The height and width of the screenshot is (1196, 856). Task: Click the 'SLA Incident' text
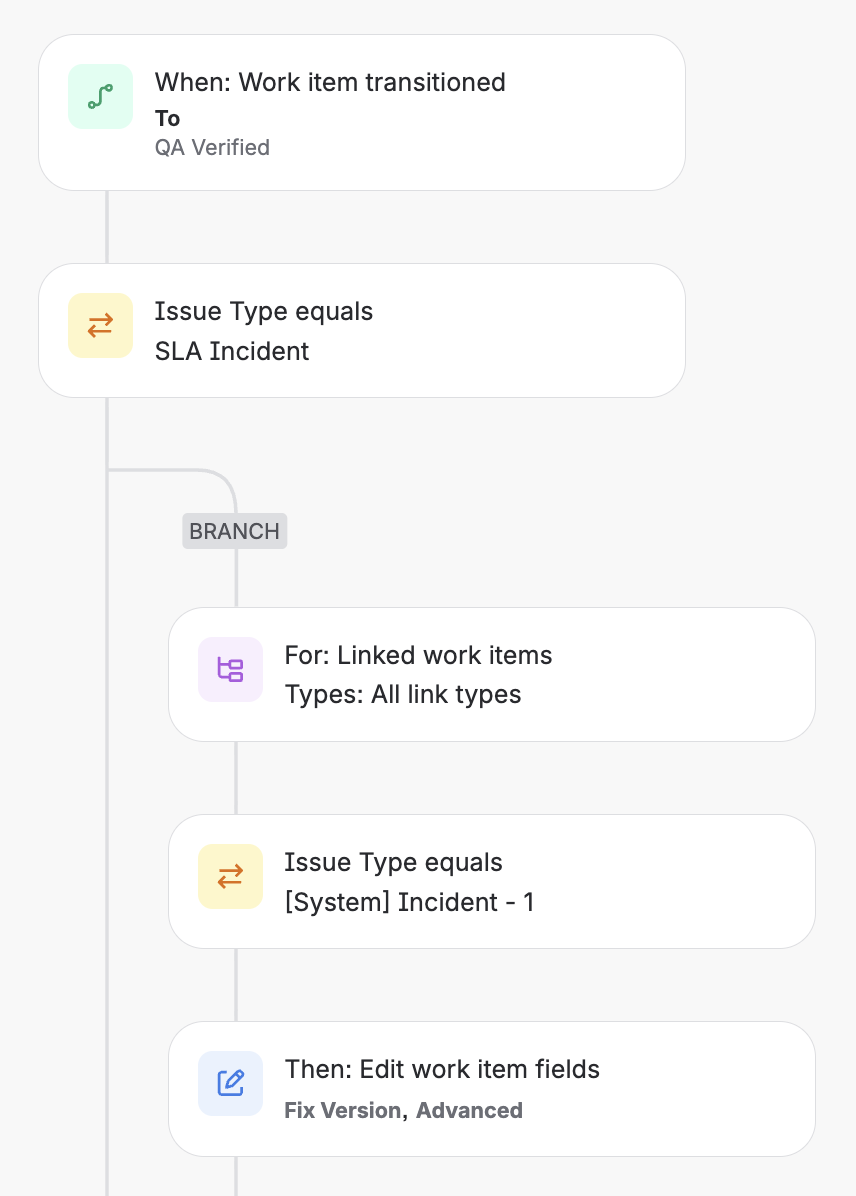pyautogui.click(x=232, y=351)
